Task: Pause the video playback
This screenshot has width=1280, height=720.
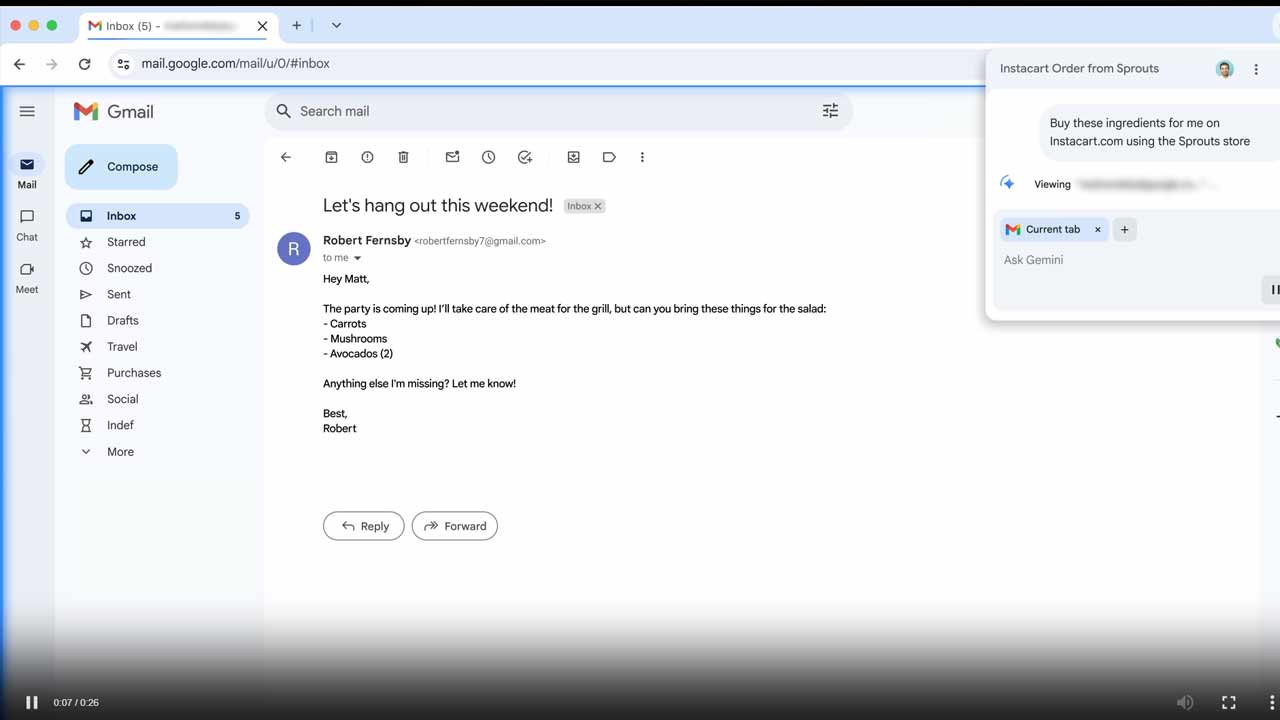Action: (31, 702)
